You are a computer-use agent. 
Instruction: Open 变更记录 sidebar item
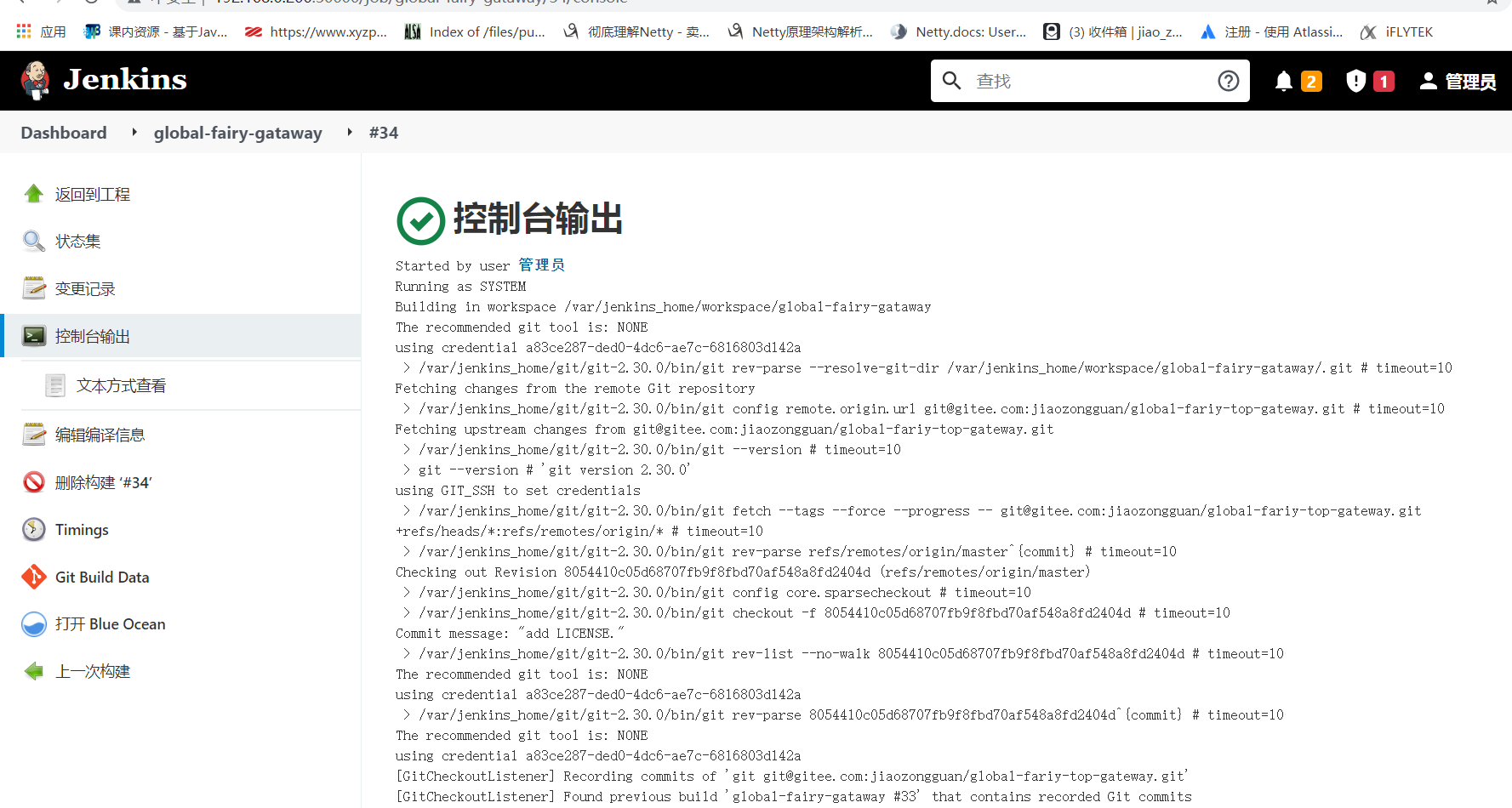pyautogui.click(x=85, y=289)
